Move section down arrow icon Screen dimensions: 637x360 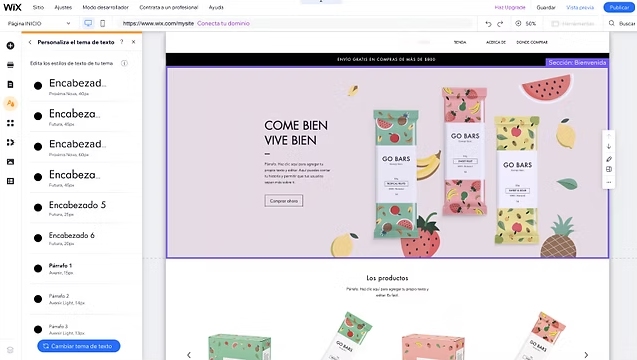point(609,147)
